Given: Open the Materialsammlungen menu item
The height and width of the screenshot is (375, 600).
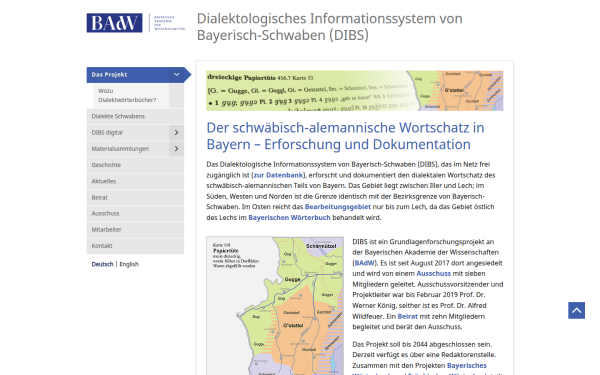Looking at the screenshot, I should [128, 148].
